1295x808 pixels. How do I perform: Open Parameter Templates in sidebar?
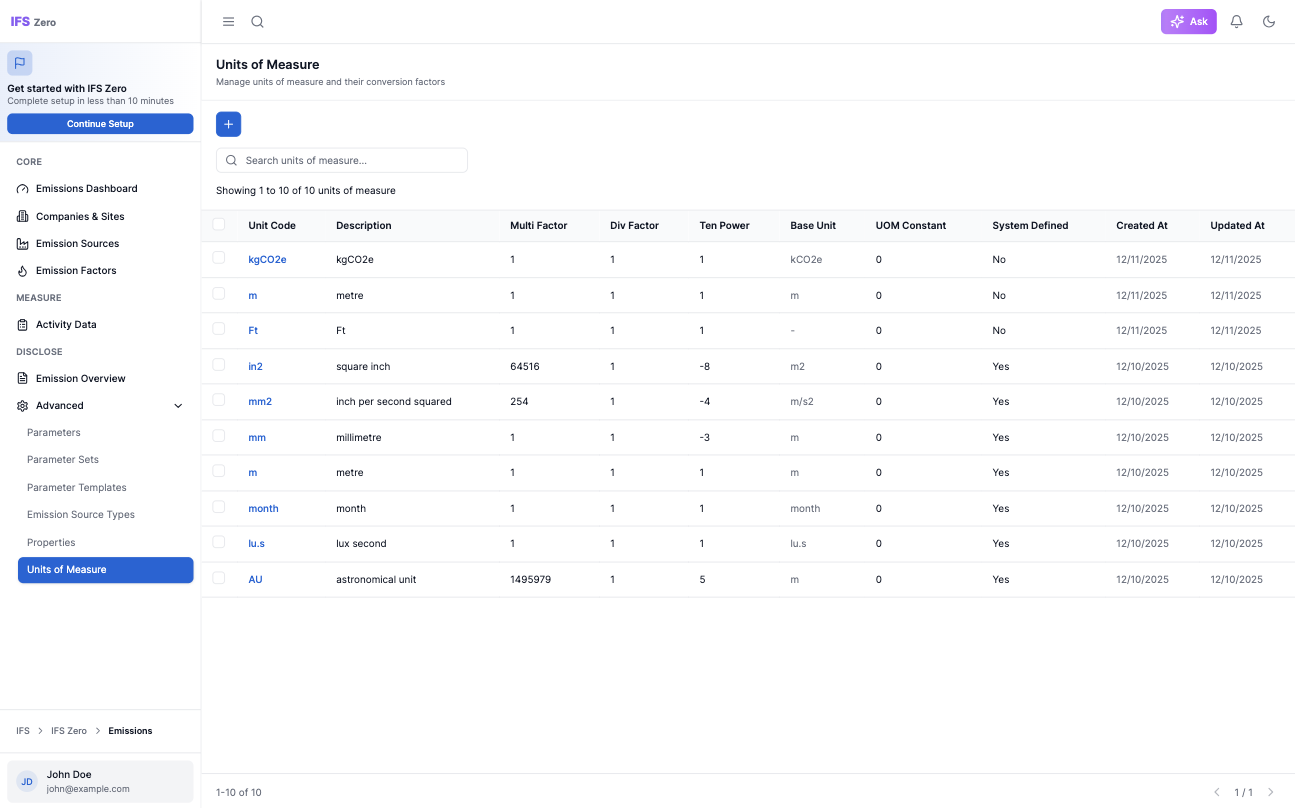[77, 488]
